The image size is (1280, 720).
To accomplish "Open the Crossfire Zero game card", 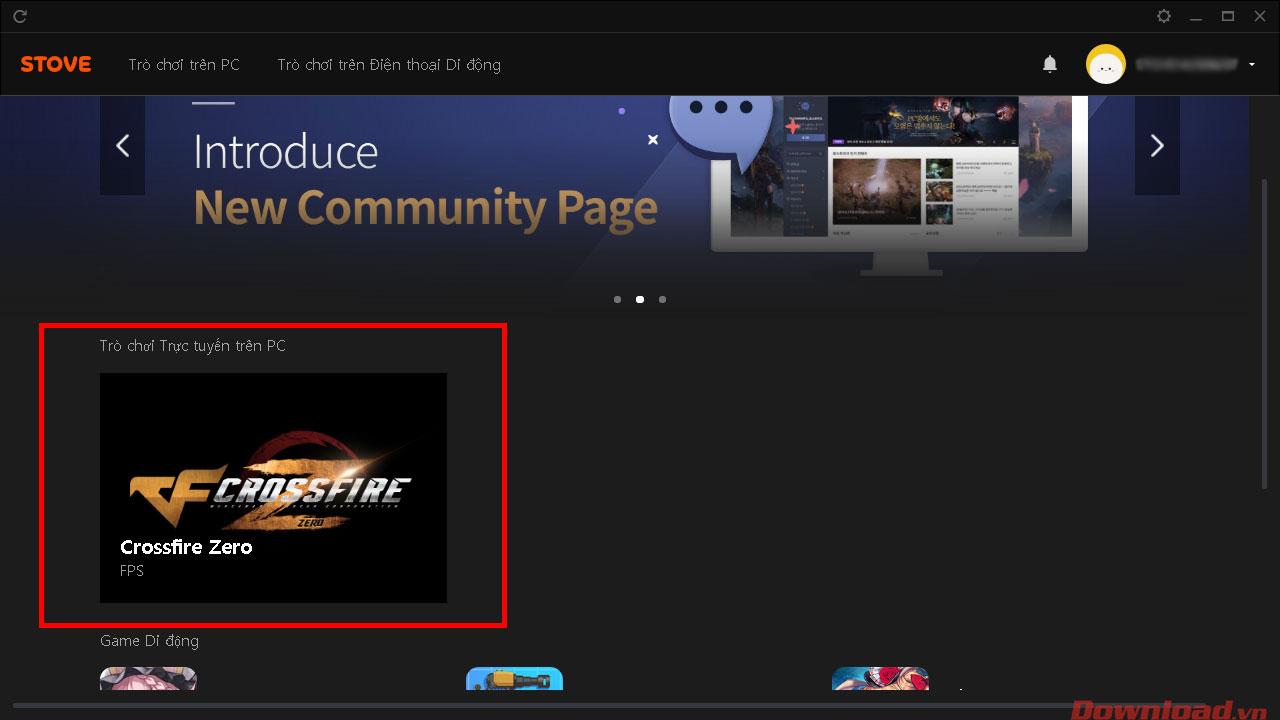I will (x=273, y=488).
